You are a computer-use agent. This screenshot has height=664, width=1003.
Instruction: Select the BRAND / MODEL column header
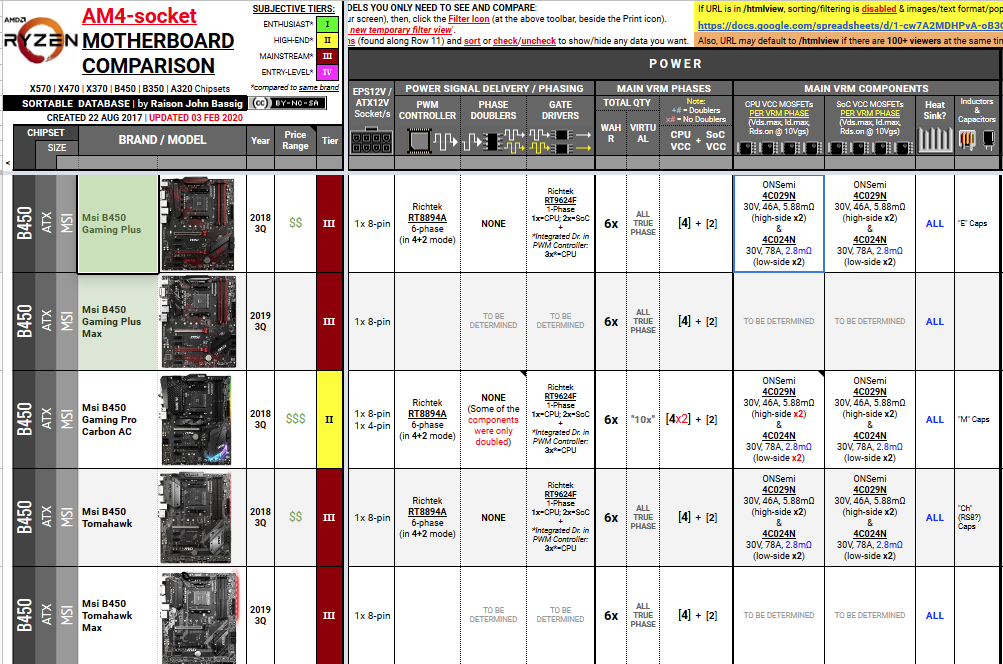(x=162, y=140)
